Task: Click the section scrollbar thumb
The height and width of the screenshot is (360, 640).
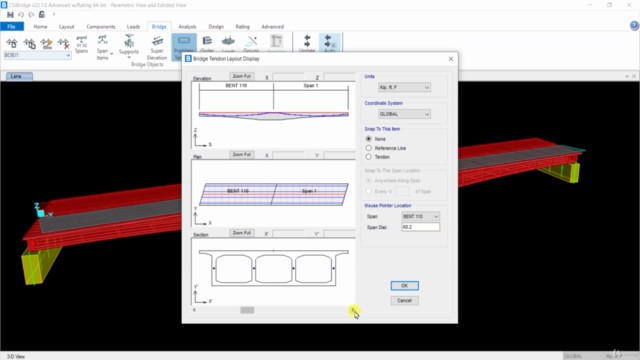Action: 247,310
